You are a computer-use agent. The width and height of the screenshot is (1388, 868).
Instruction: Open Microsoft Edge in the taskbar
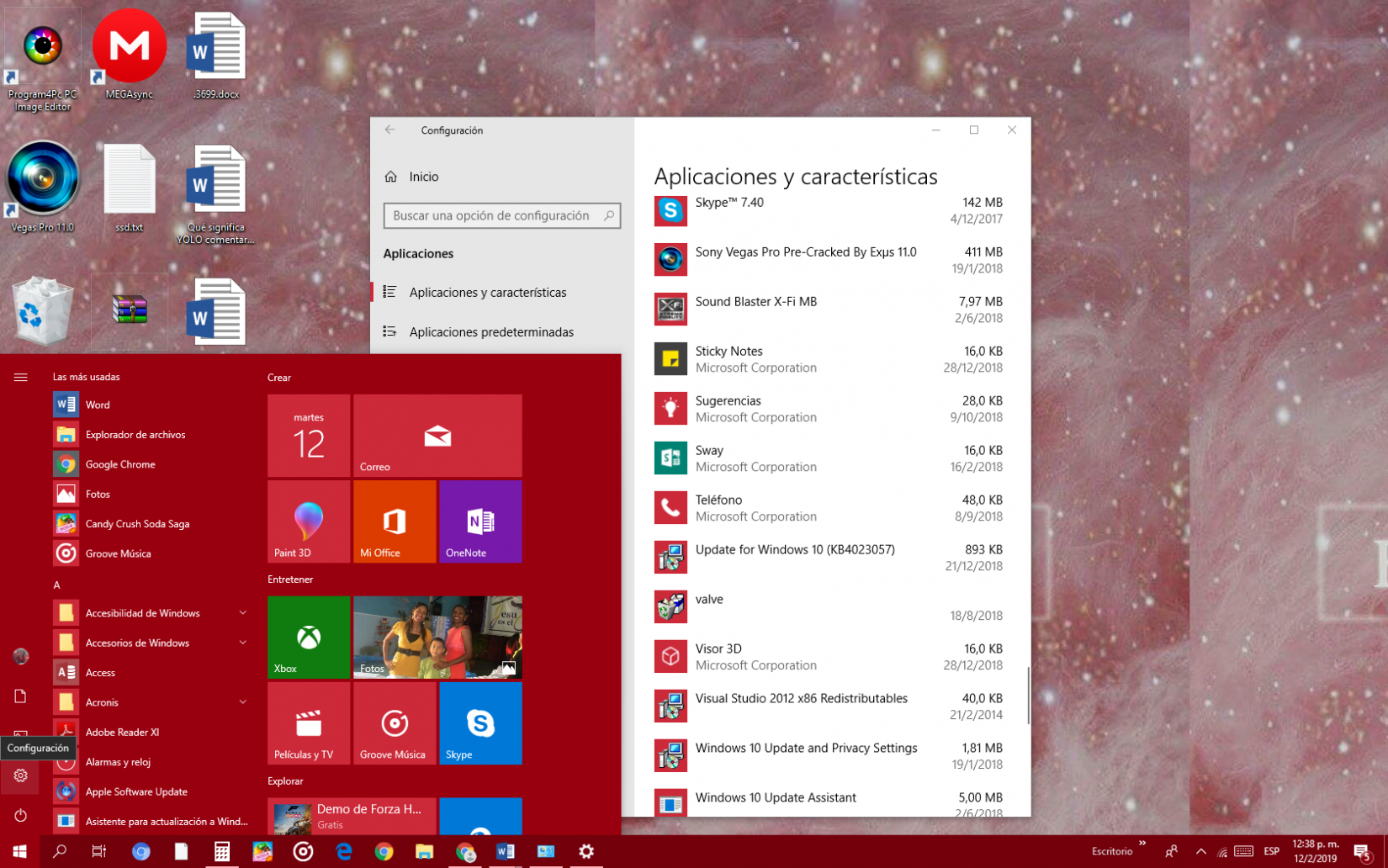click(x=344, y=851)
